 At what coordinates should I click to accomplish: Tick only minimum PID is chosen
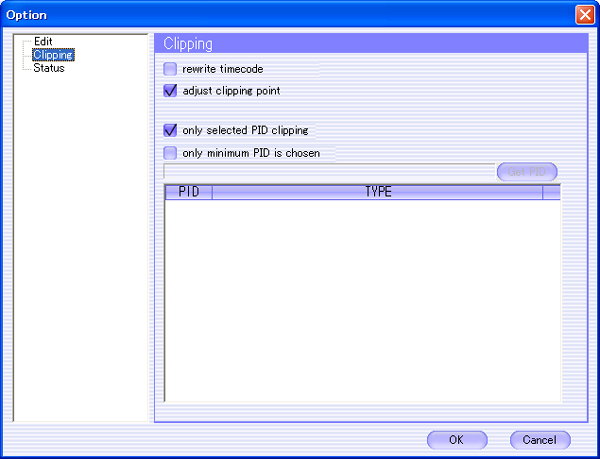pyautogui.click(x=170, y=153)
